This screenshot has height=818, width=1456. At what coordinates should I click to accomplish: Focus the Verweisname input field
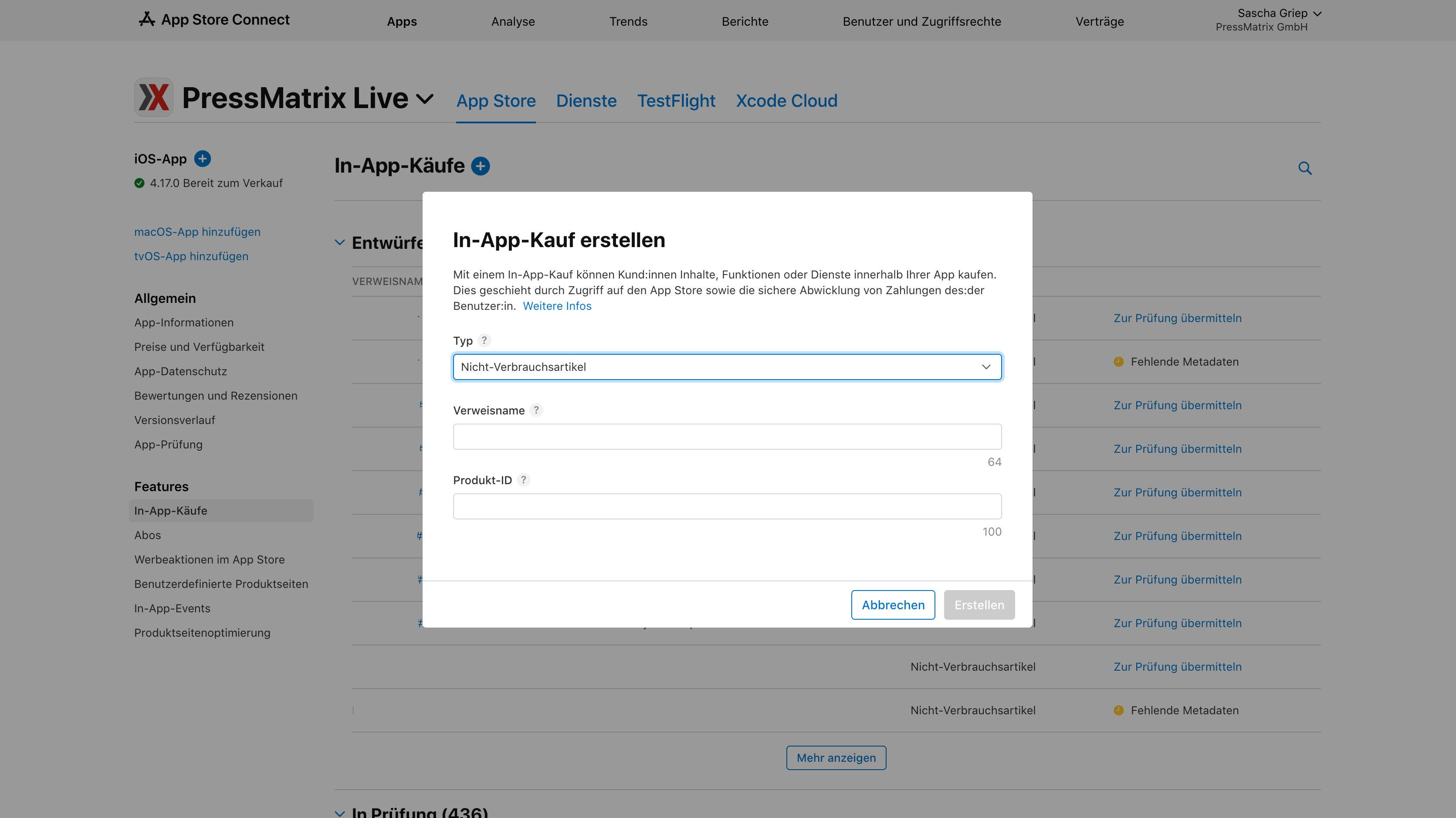coord(727,436)
